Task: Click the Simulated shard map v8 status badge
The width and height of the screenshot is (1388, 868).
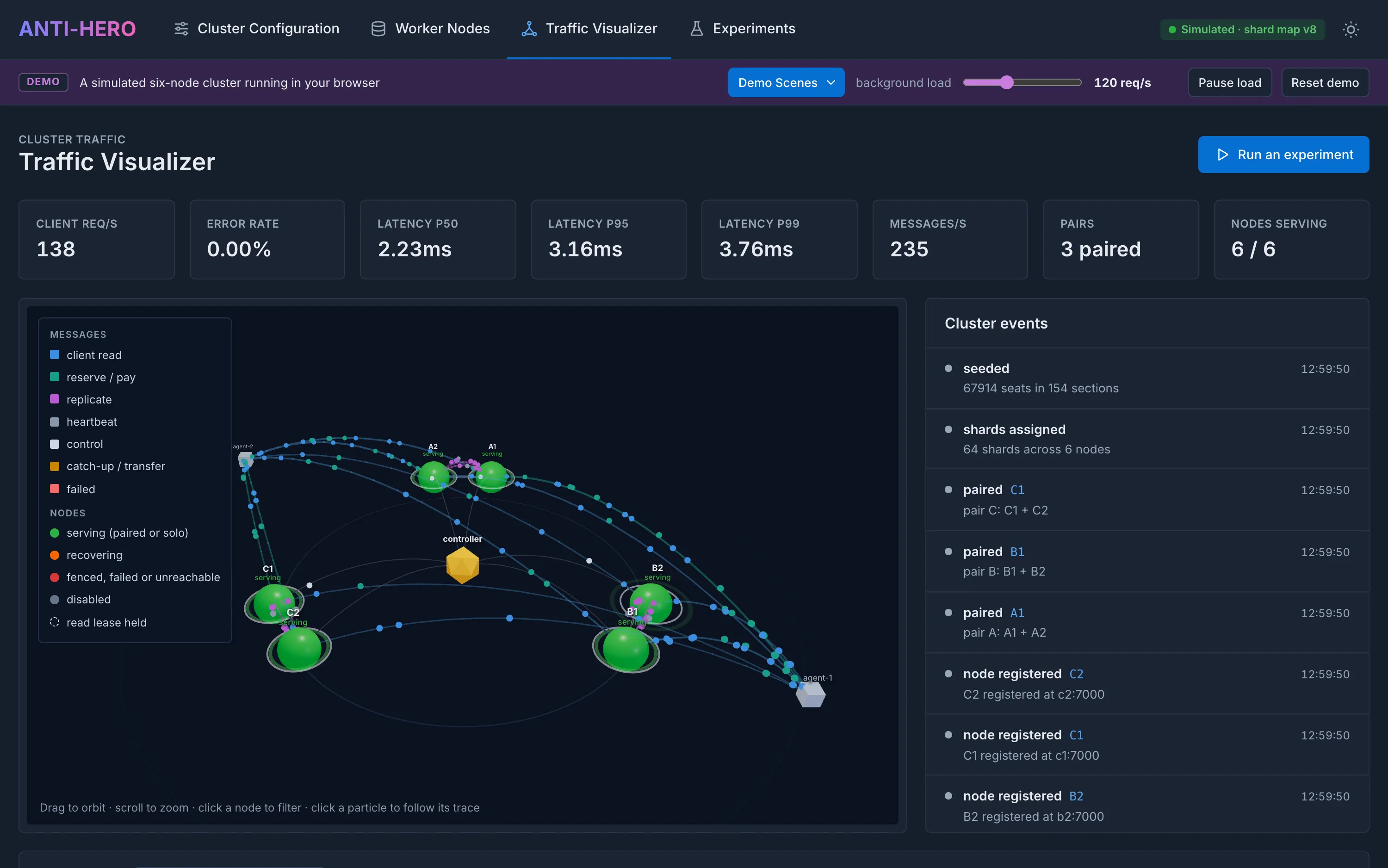Action: pos(1242,29)
